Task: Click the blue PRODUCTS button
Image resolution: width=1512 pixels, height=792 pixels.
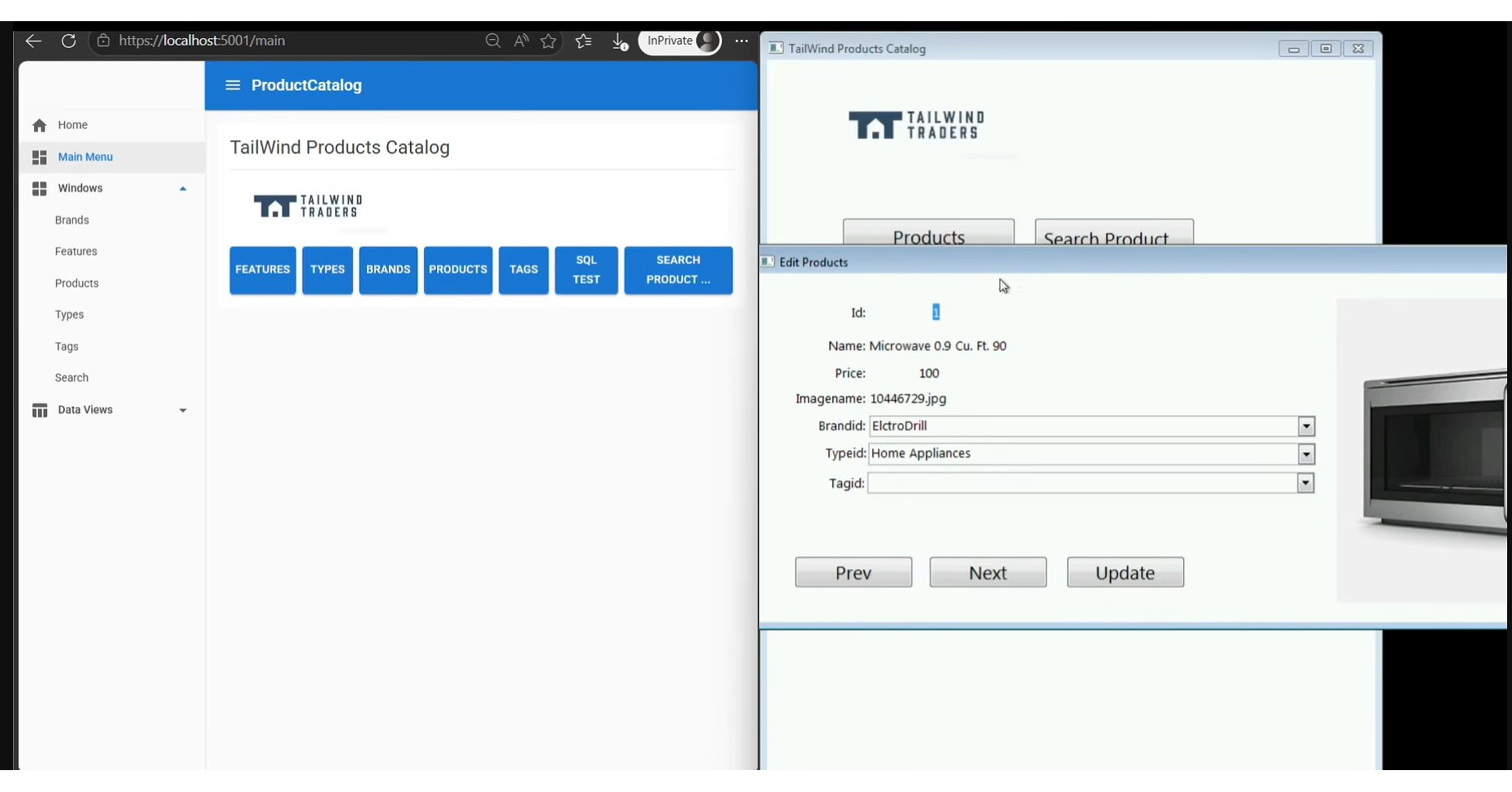Action: point(458,270)
